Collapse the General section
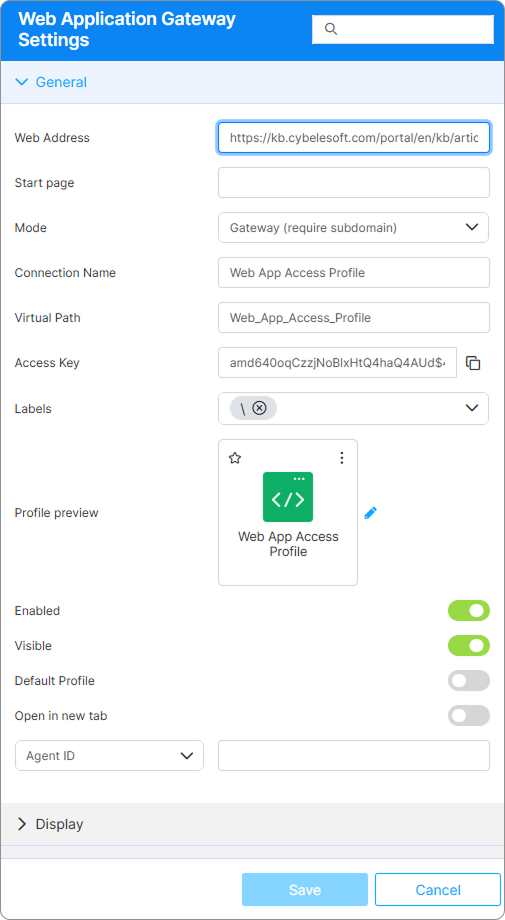The height and width of the screenshot is (920, 505). [252, 82]
